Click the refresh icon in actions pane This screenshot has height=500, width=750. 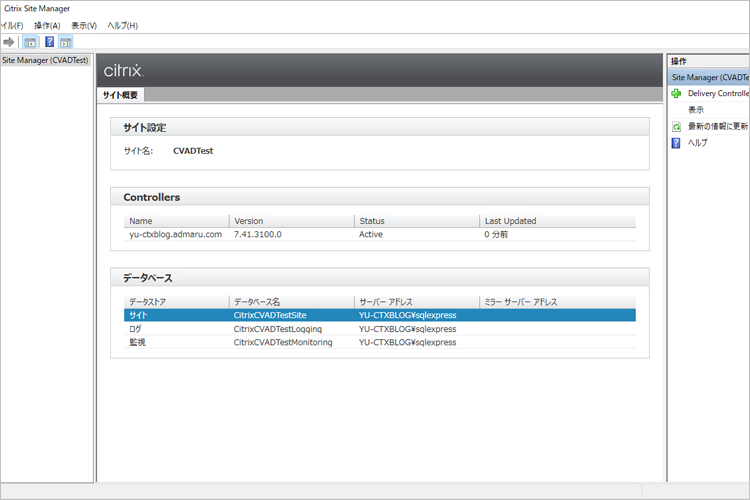click(x=677, y=127)
